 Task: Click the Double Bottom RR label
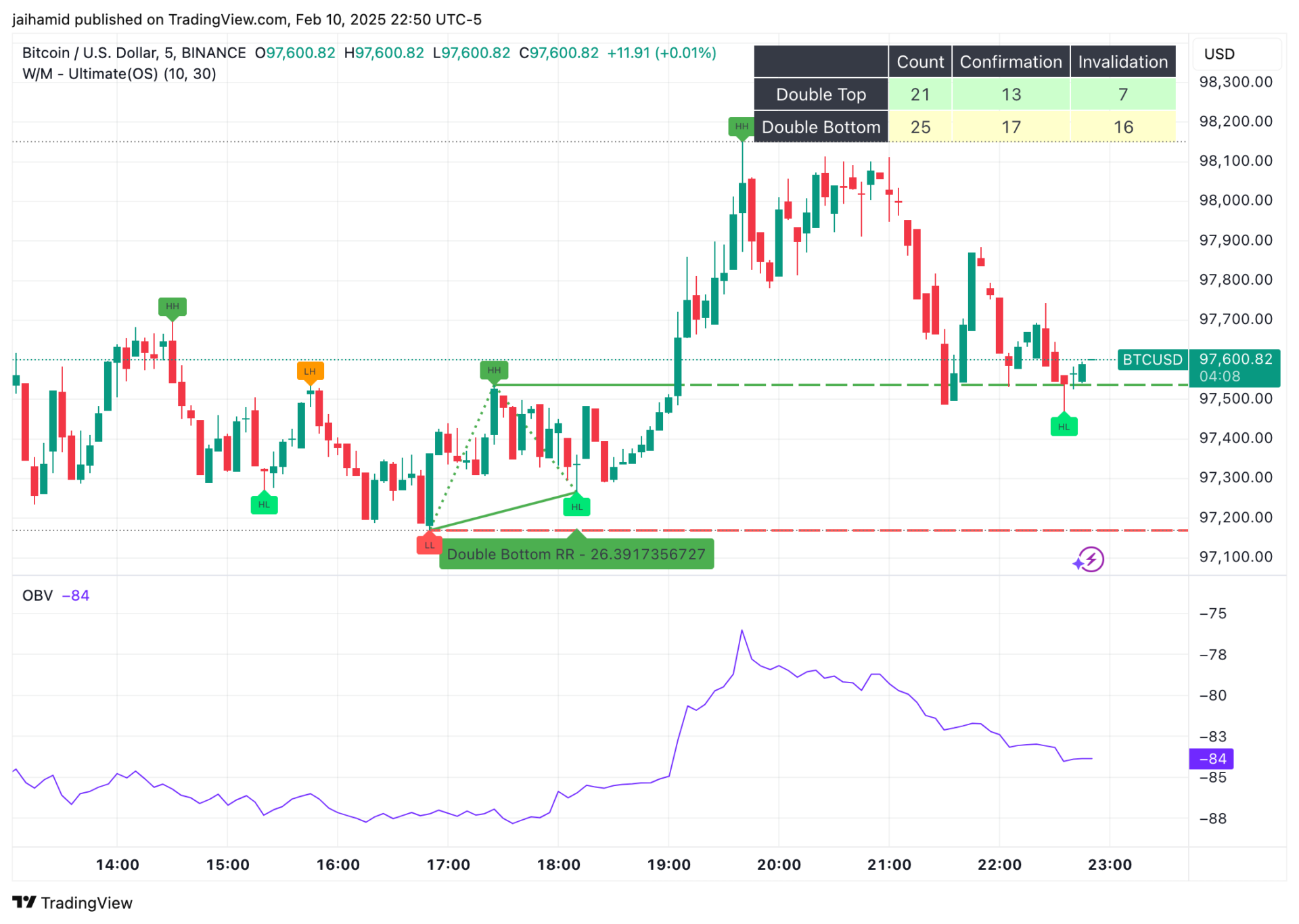coord(576,554)
